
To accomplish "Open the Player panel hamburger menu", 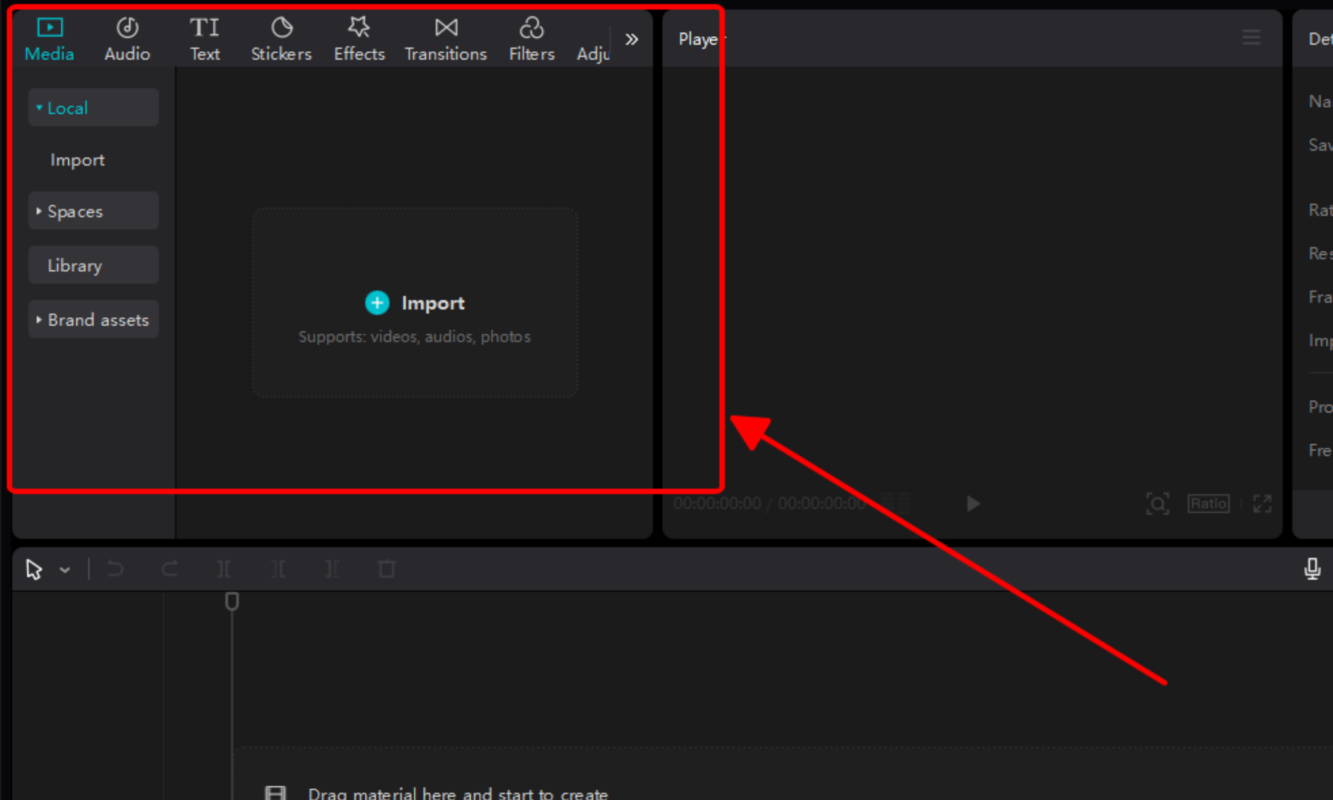I will point(1251,38).
